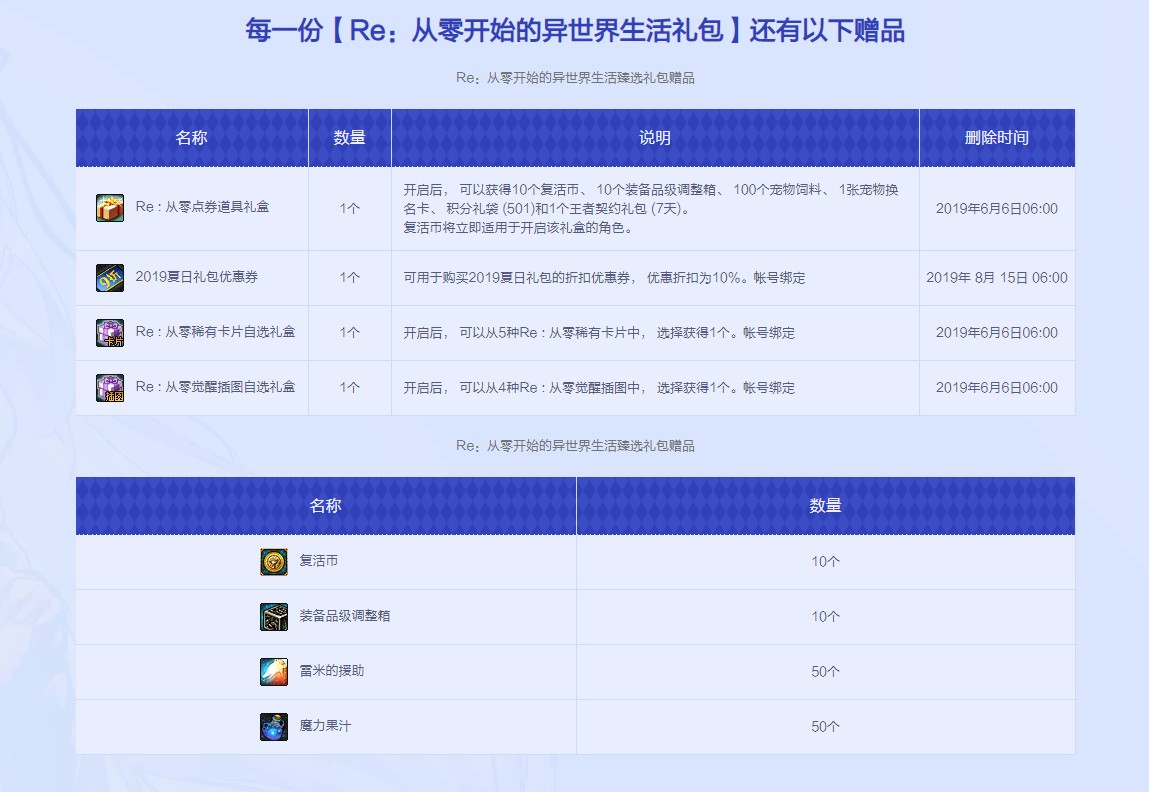Click the 说明 column header in first table
This screenshot has height=792, width=1149.
[x=655, y=138]
